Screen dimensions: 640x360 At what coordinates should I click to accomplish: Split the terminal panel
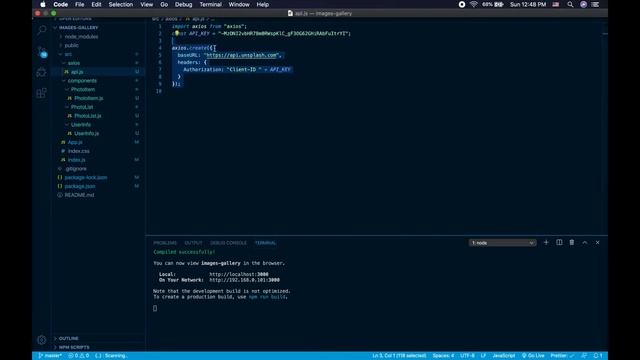click(559, 242)
